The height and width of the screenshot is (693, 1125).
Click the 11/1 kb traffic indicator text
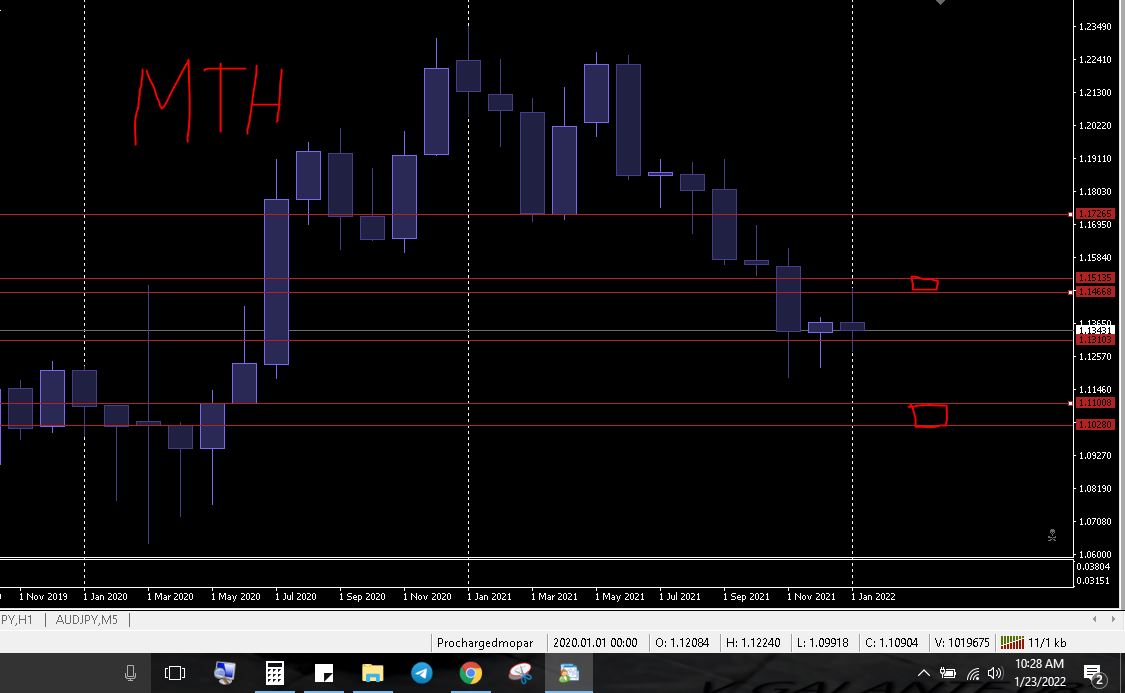click(1047, 643)
